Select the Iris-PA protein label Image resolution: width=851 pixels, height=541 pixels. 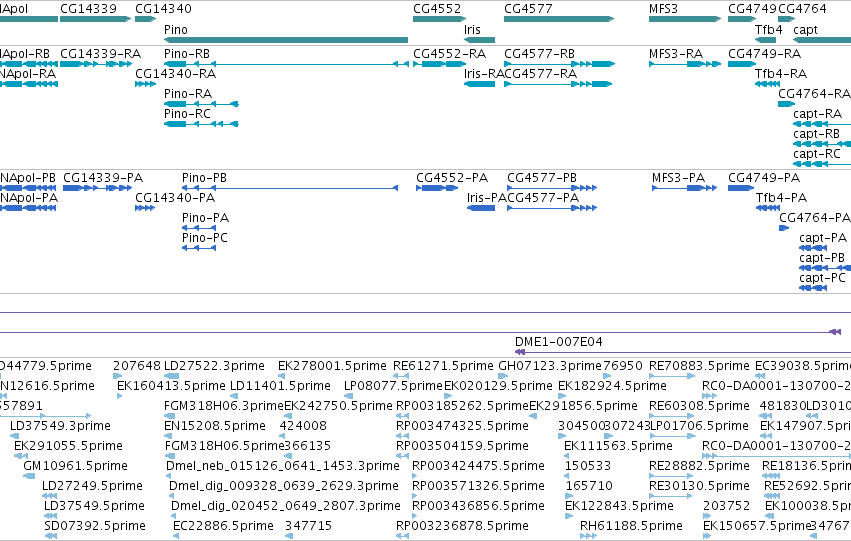[486, 198]
